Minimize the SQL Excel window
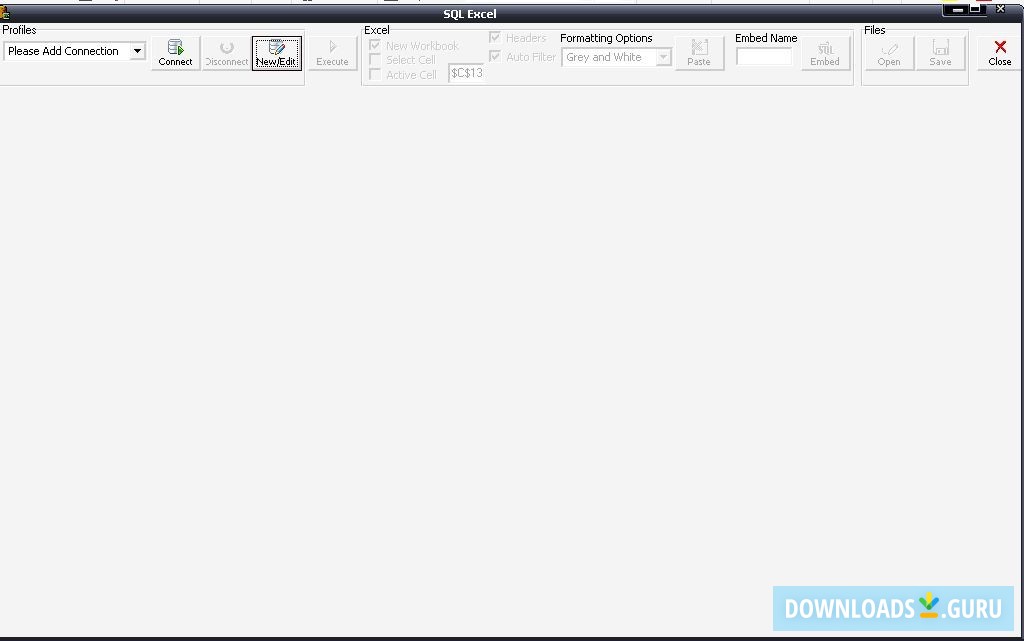 [958, 9]
